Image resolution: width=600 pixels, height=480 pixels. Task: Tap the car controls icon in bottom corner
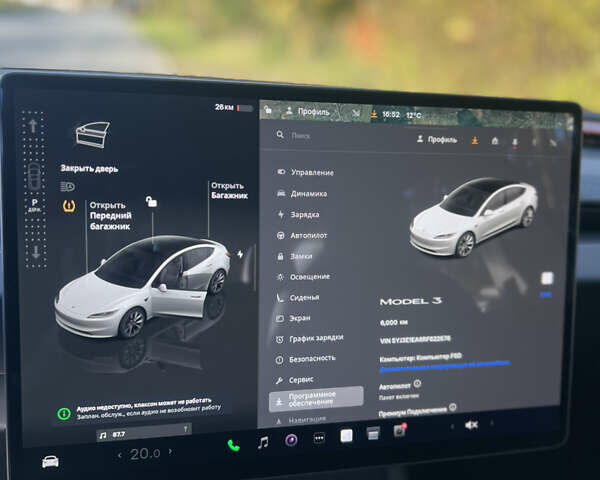coord(50,461)
